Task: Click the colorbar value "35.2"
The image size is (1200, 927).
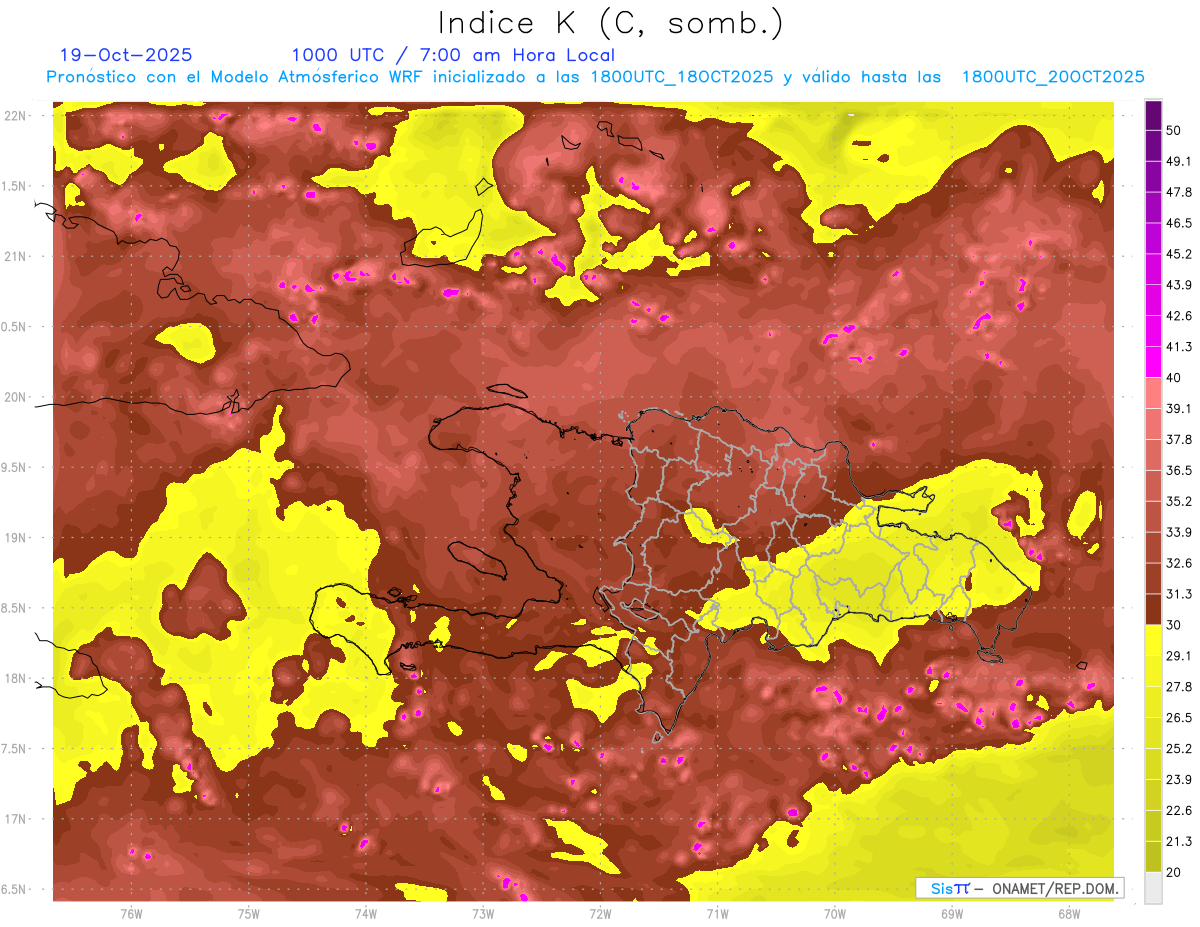Action: [x=1180, y=501]
